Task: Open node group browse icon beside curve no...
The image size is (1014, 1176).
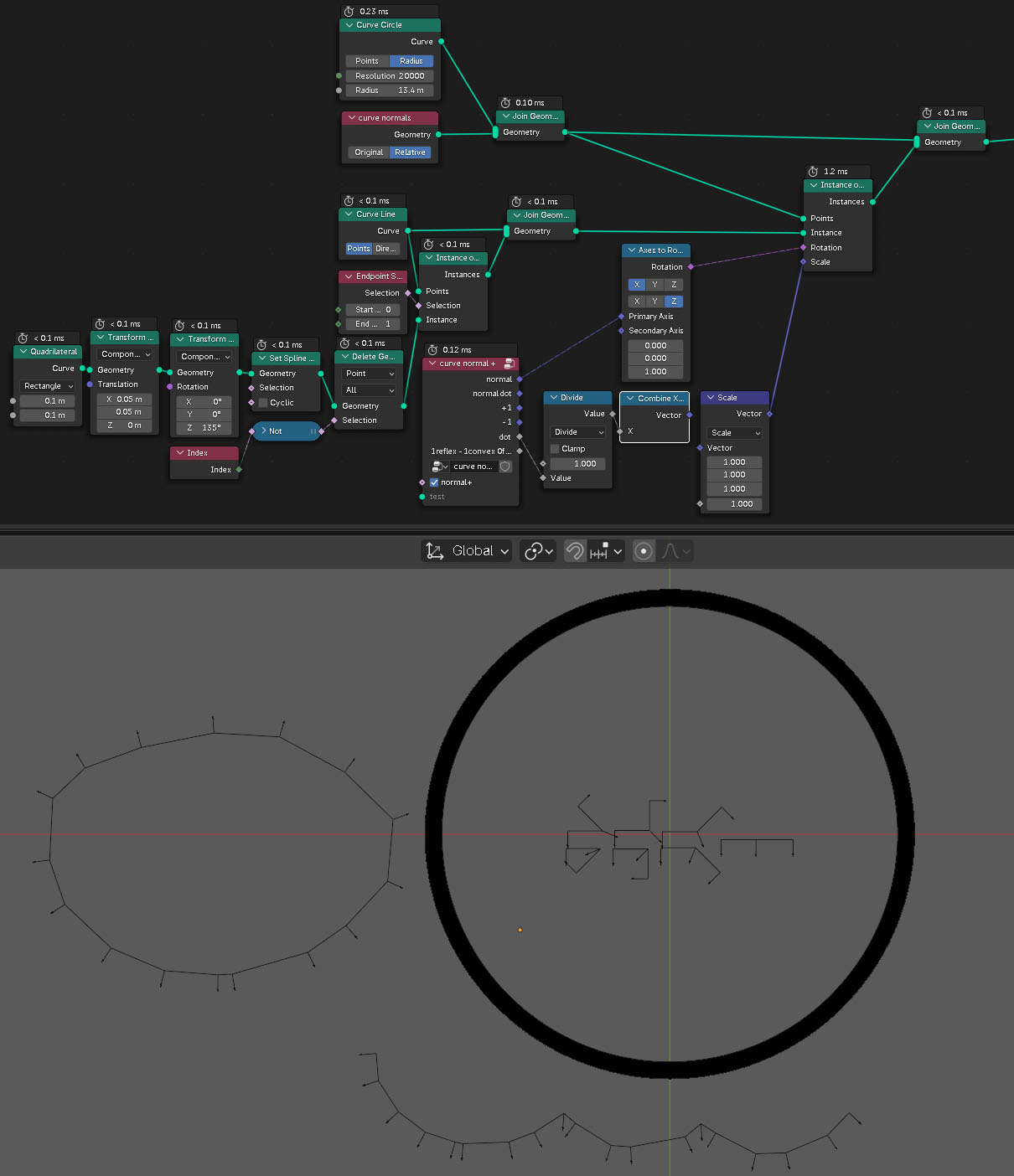Action: point(439,467)
